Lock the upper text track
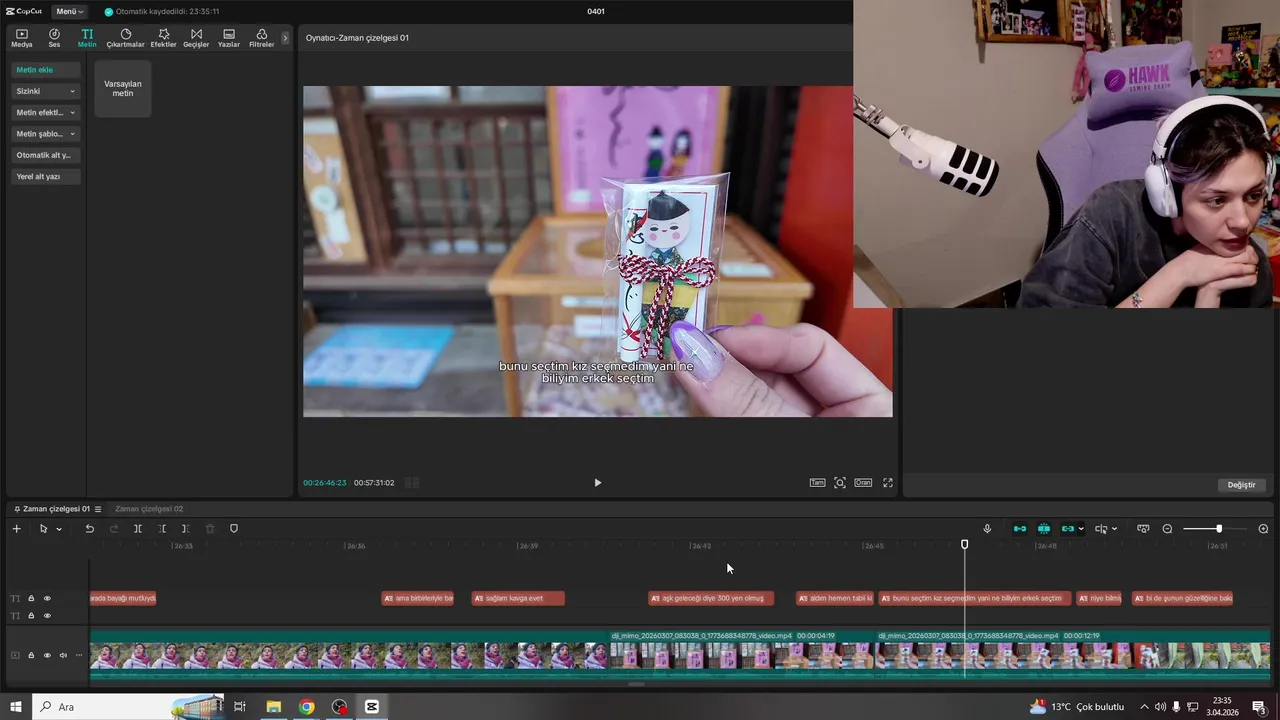The image size is (1280, 720). (x=31, y=599)
